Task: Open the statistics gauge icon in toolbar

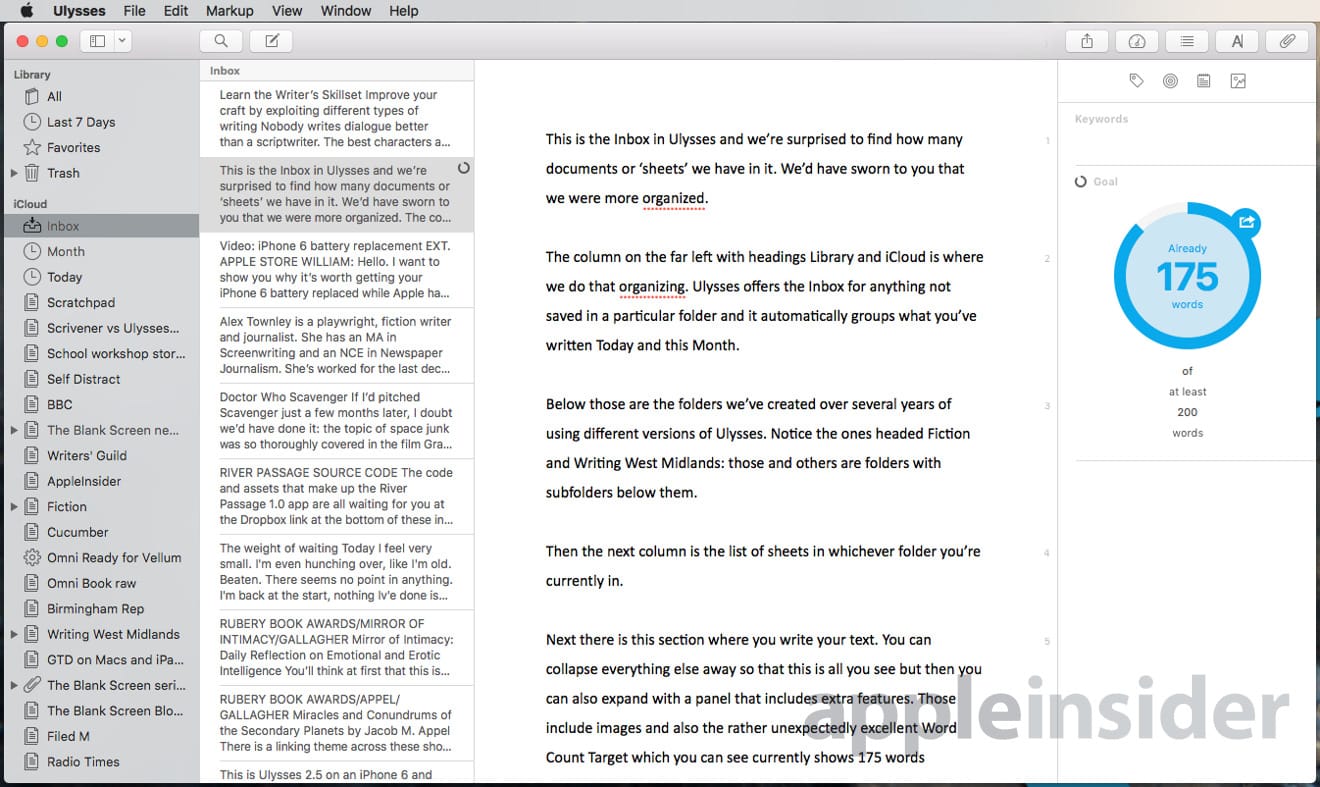Action: tap(1137, 41)
